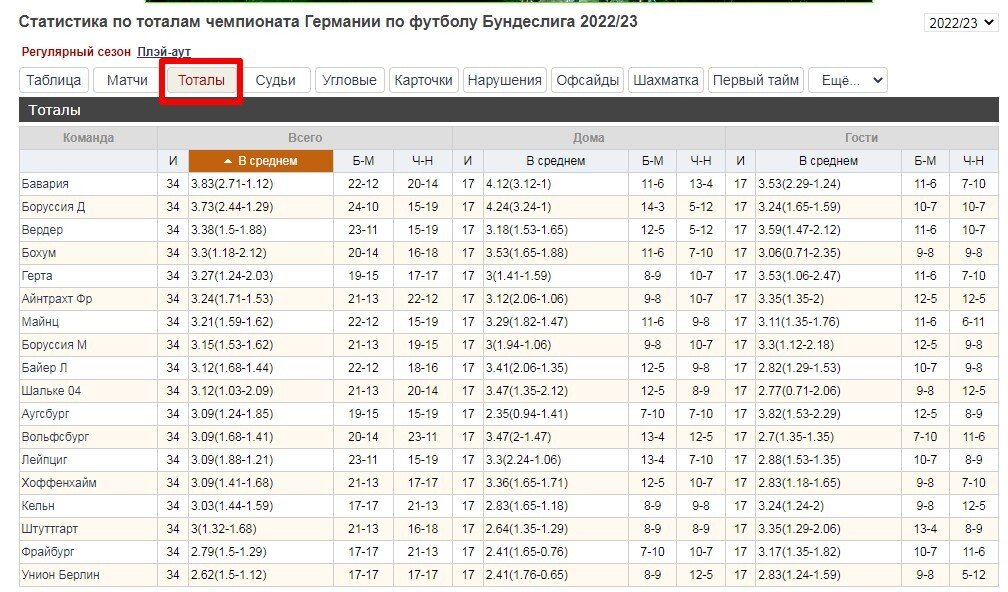Click the Бавария team row name
This screenshot has height=592, width=1008.
pyautogui.click(x=45, y=184)
